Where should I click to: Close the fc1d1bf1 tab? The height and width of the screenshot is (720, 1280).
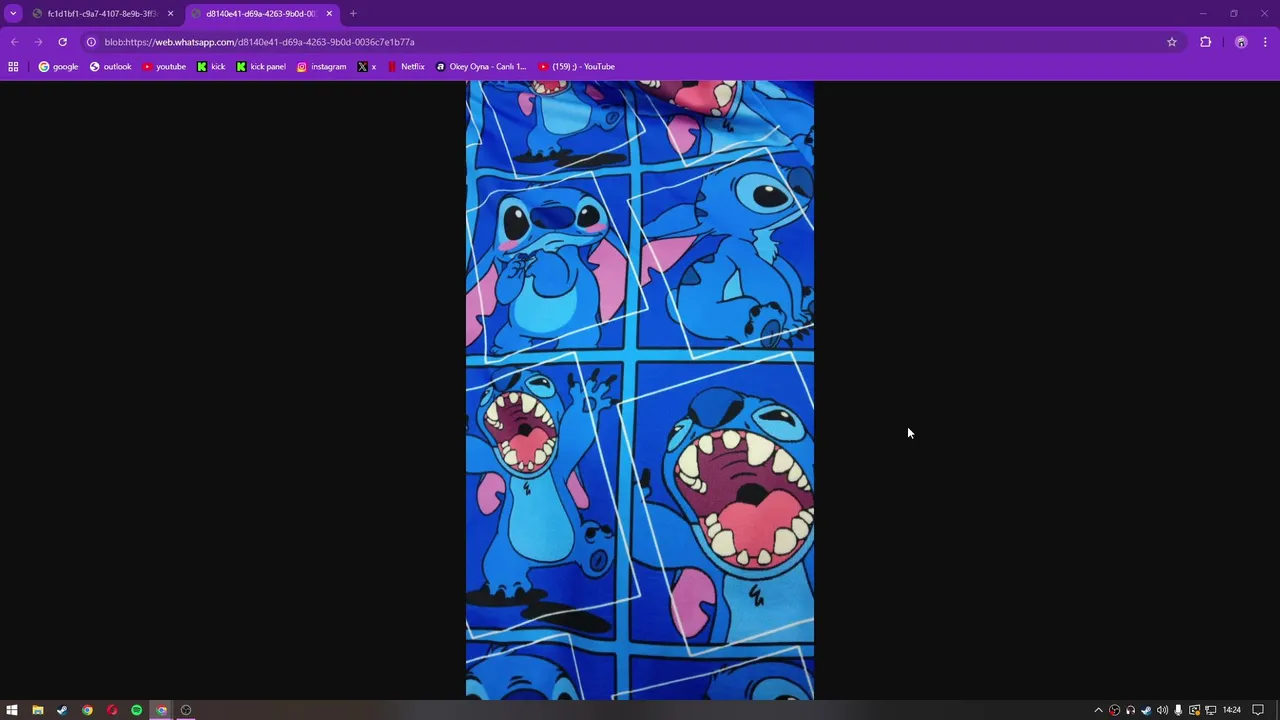170,14
